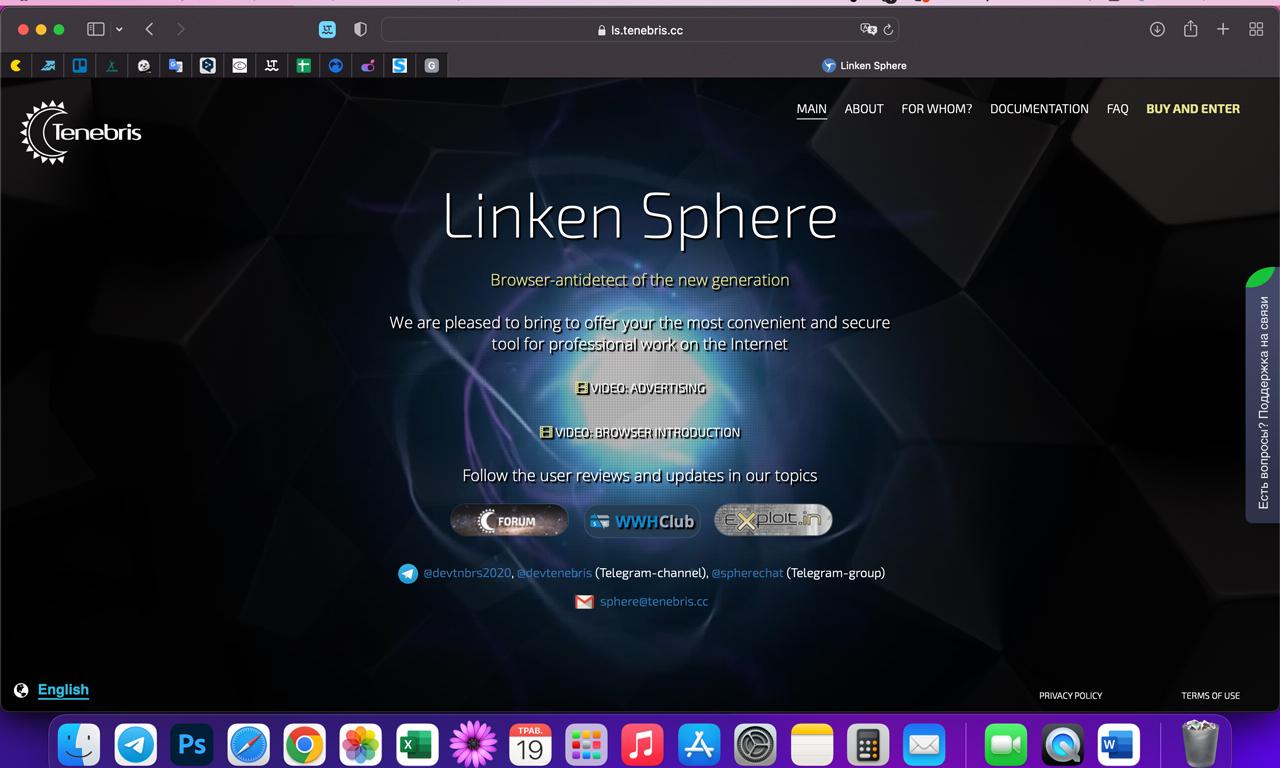Open the Tab Overview grid icon

(1255, 30)
